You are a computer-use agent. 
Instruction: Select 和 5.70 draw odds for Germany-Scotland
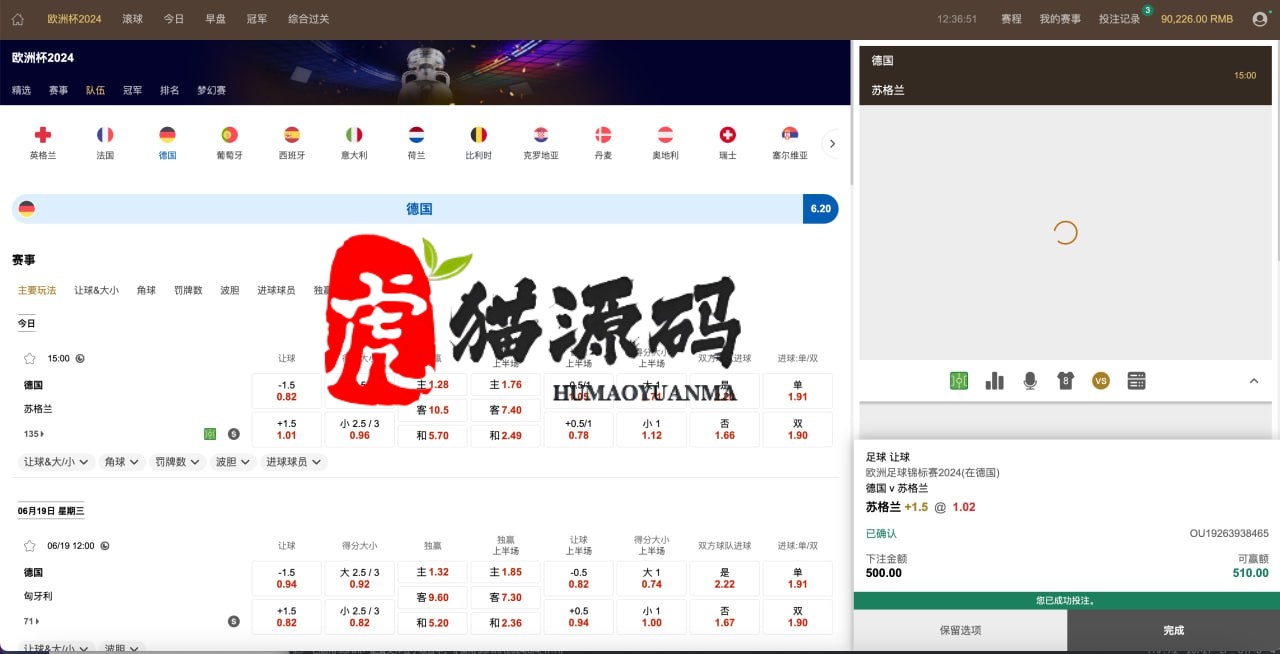[x=433, y=435]
